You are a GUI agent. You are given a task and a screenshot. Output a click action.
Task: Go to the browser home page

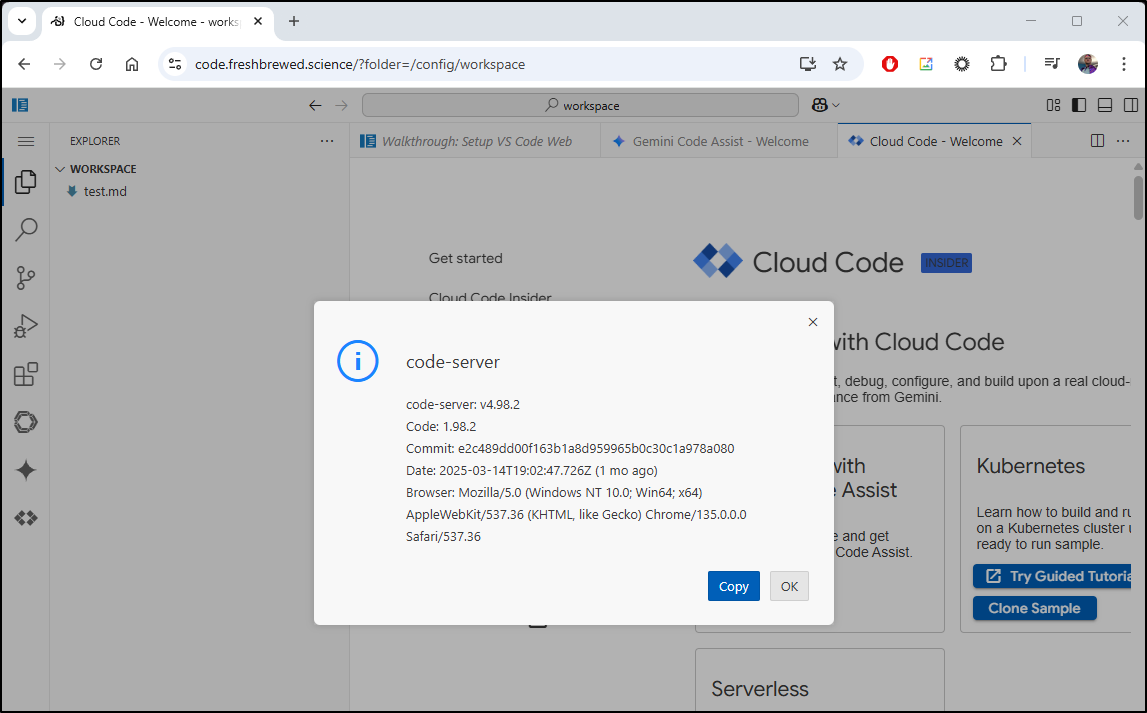click(x=132, y=64)
